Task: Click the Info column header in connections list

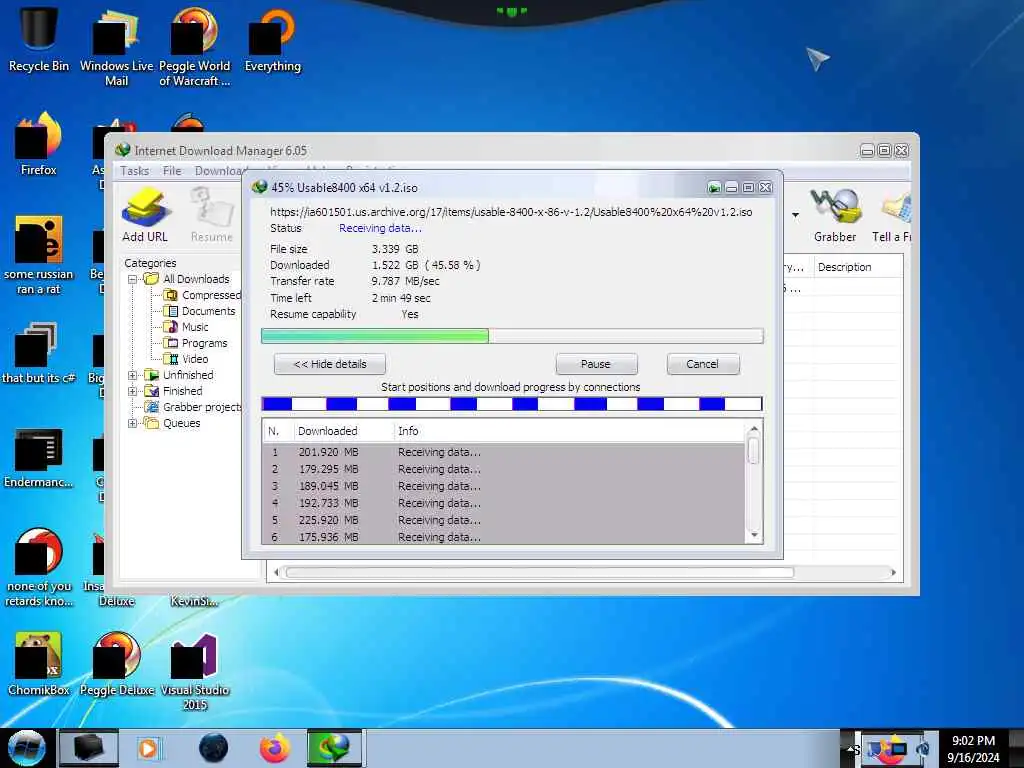Action: point(568,432)
